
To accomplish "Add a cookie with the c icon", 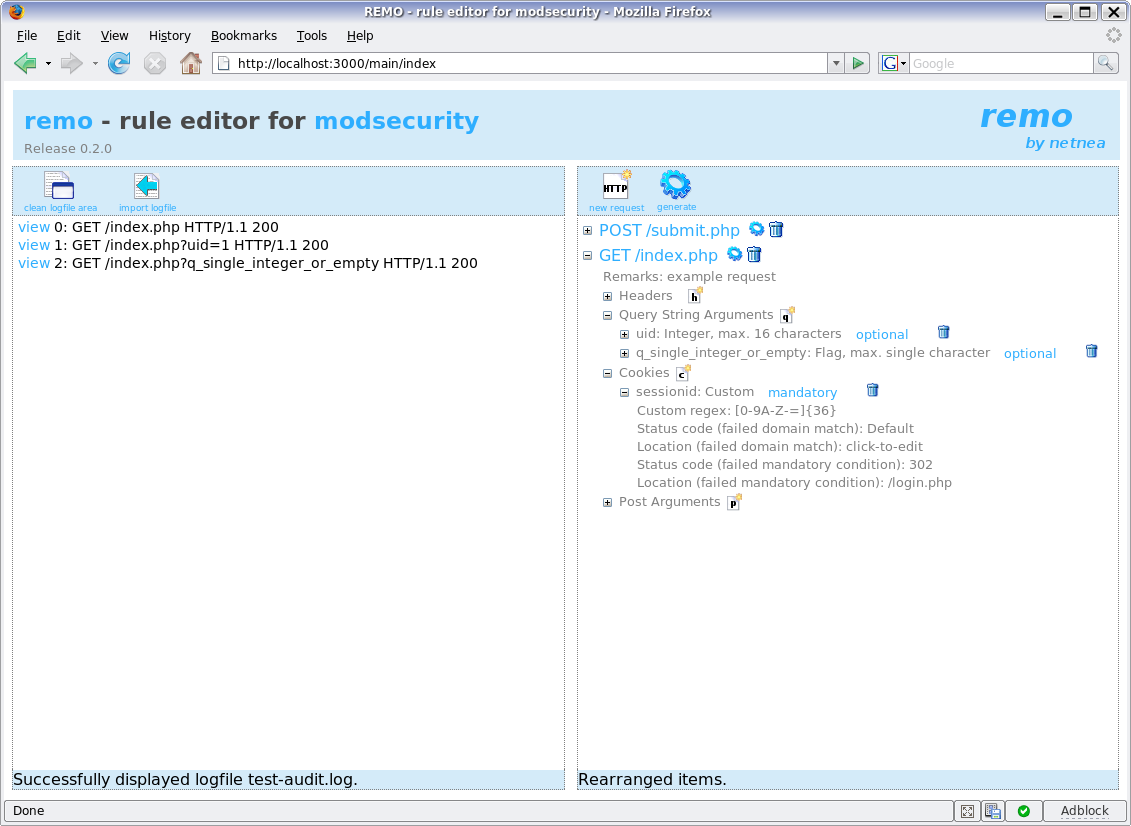I will pos(683,372).
